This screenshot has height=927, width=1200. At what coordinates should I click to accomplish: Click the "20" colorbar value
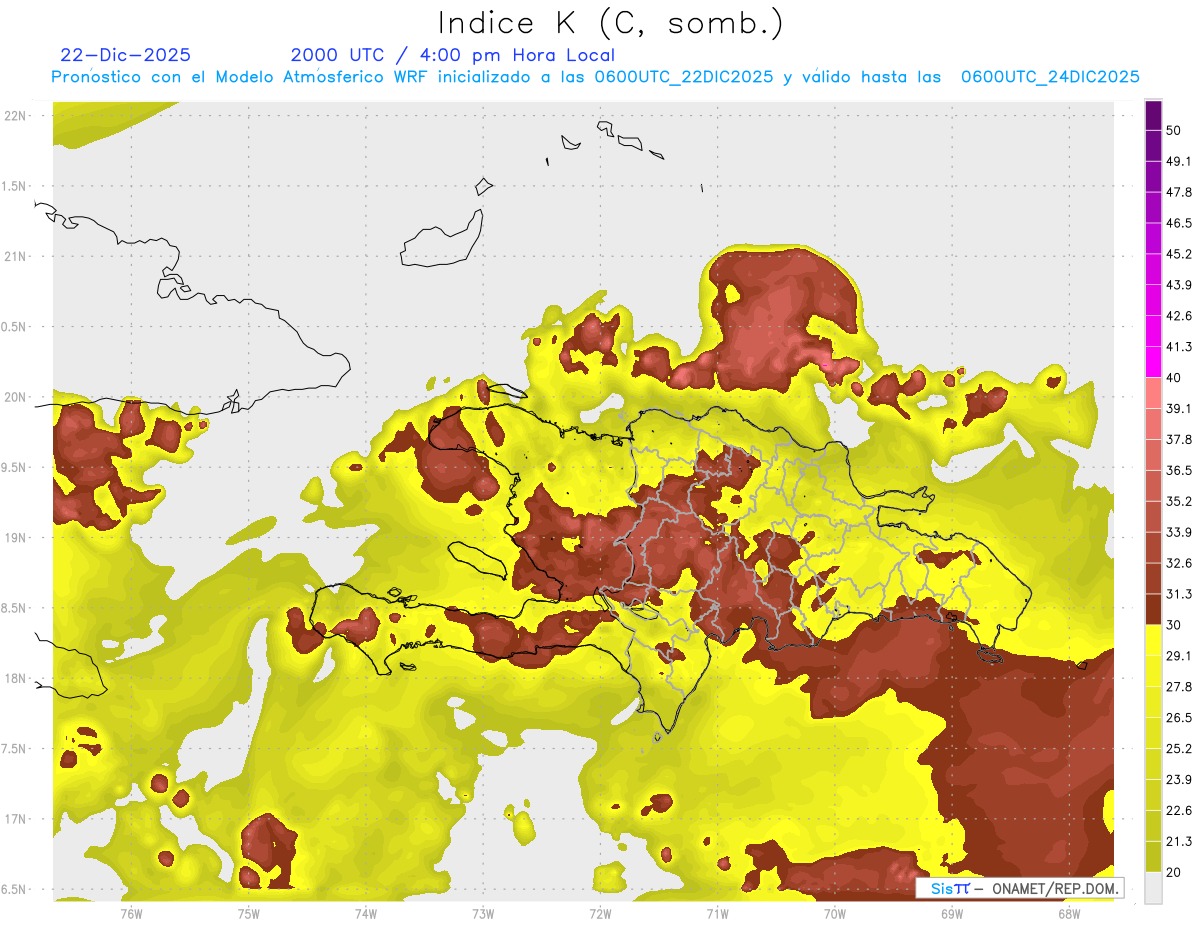click(x=1175, y=872)
